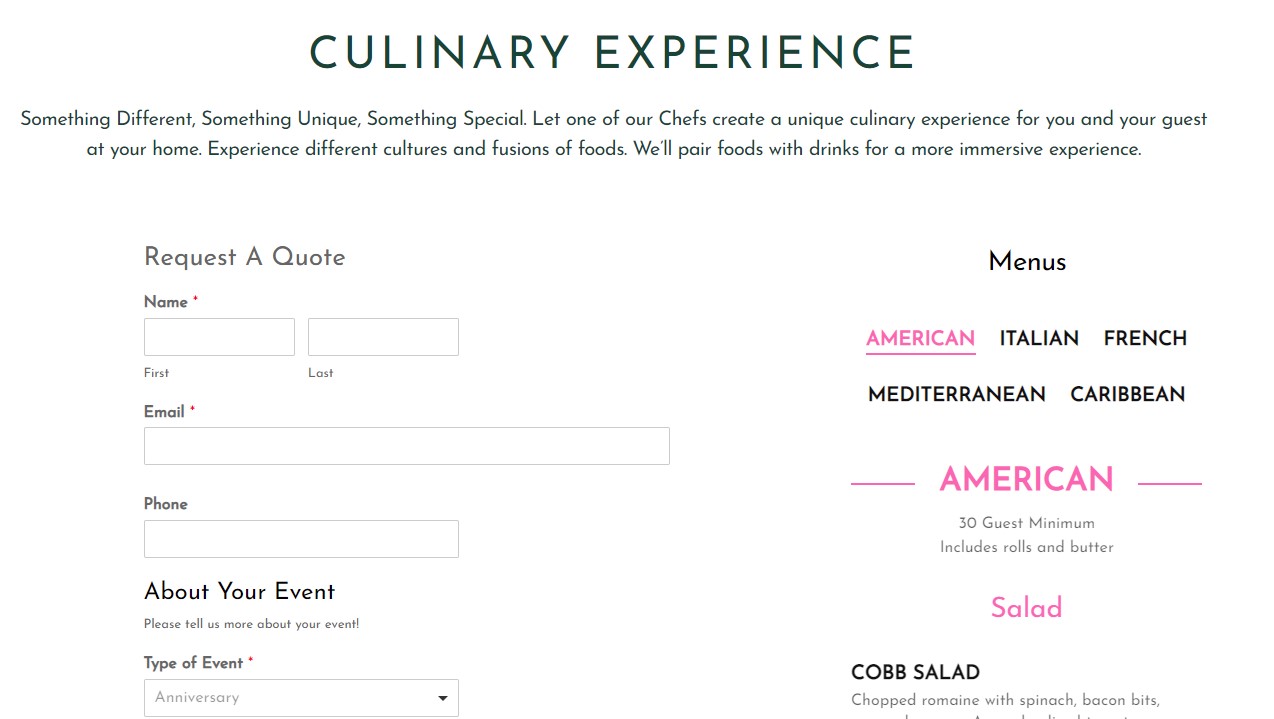
Task: Click into the Email input field
Action: [x=406, y=446]
